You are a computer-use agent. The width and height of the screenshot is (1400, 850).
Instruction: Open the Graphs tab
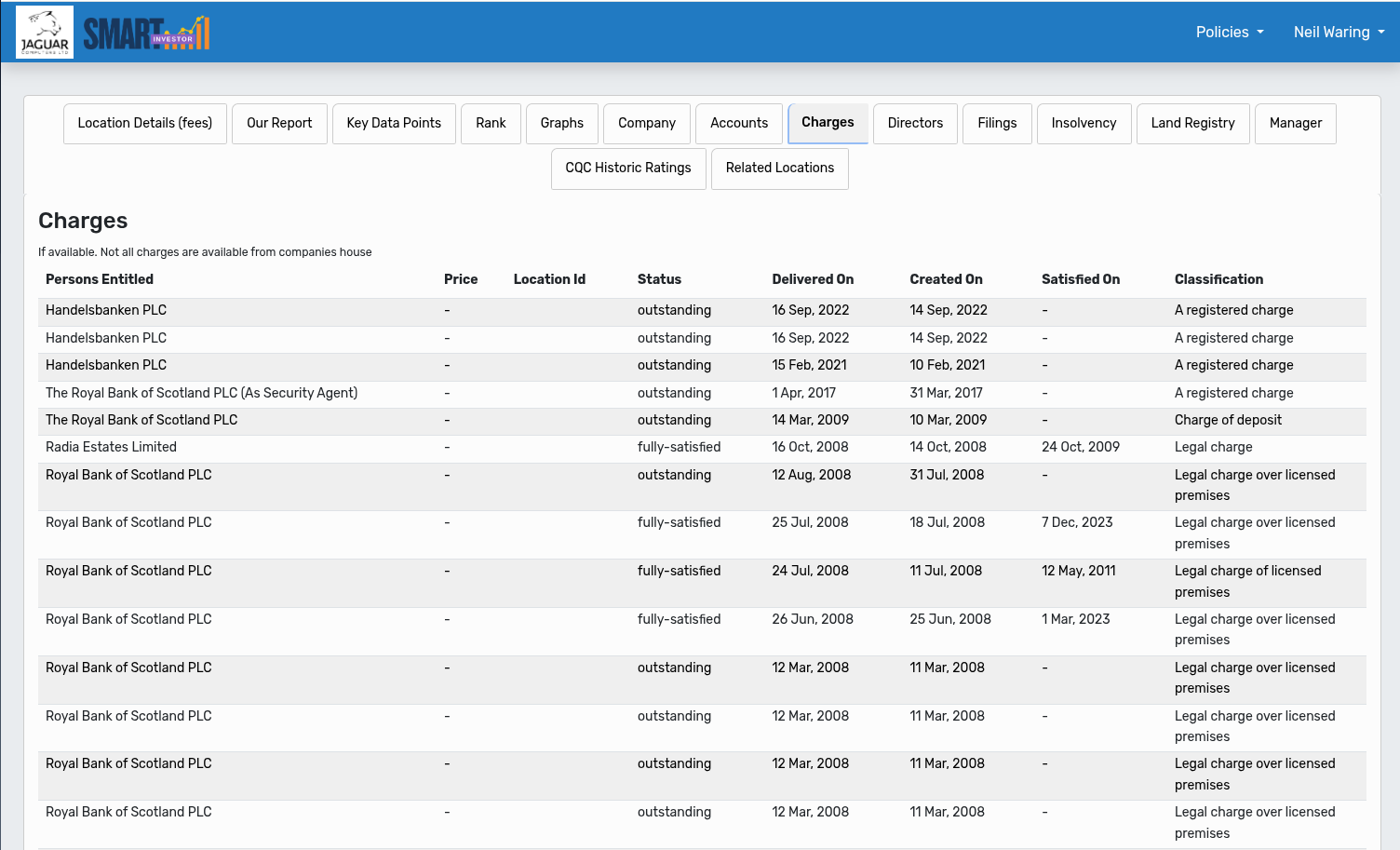(562, 124)
